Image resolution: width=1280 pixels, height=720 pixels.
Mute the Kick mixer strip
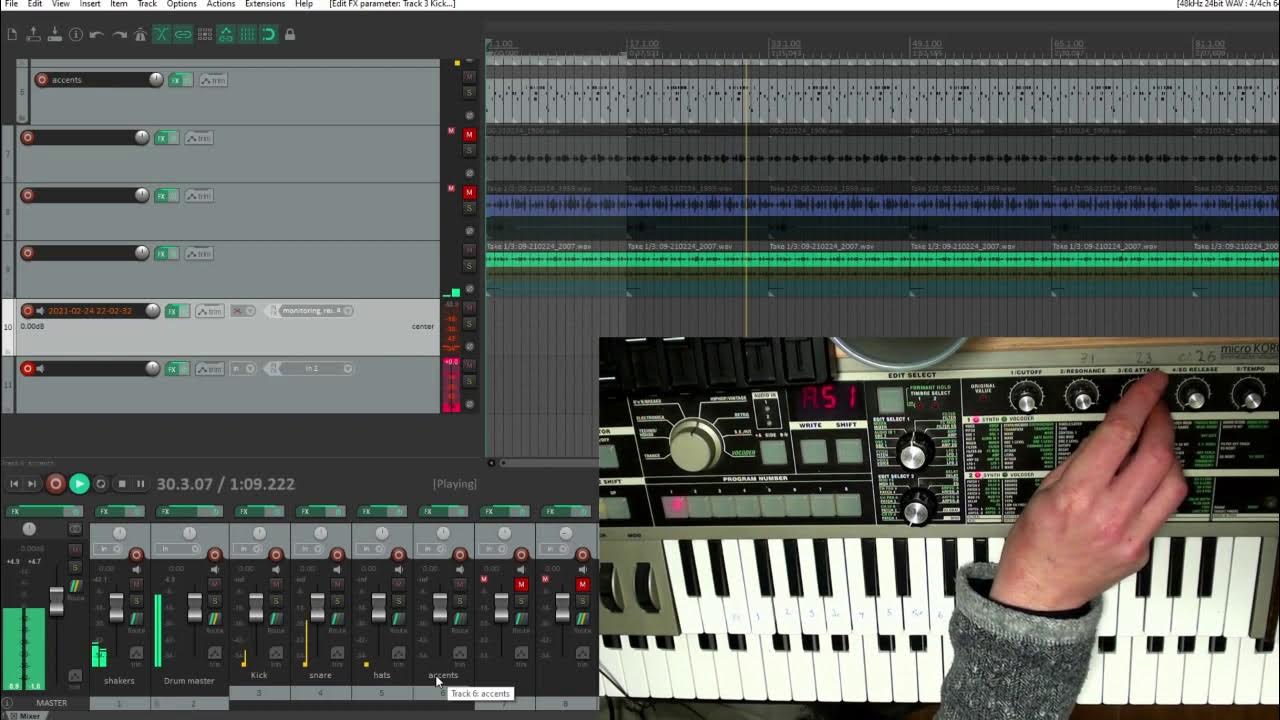pos(276,584)
